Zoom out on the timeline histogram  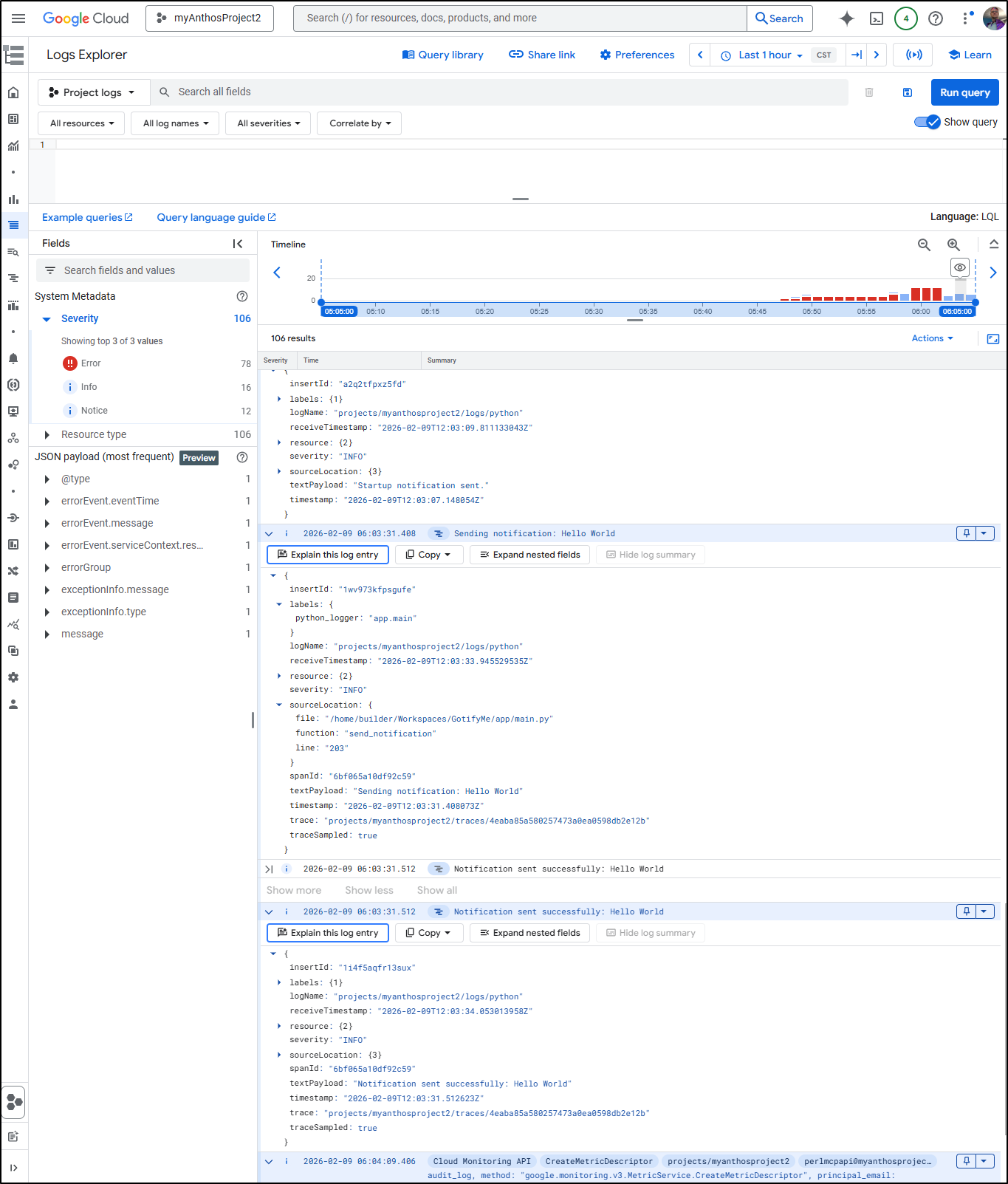click(x=924, y=244)
